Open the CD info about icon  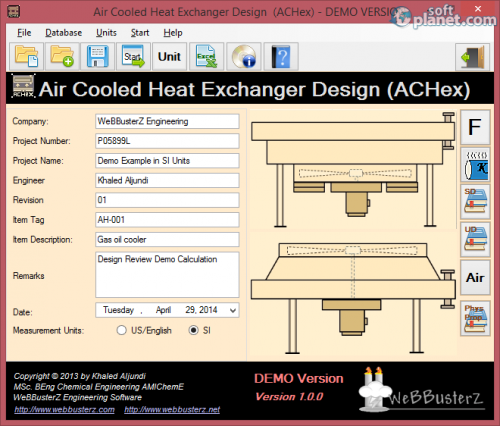click(x=243, y=56)
